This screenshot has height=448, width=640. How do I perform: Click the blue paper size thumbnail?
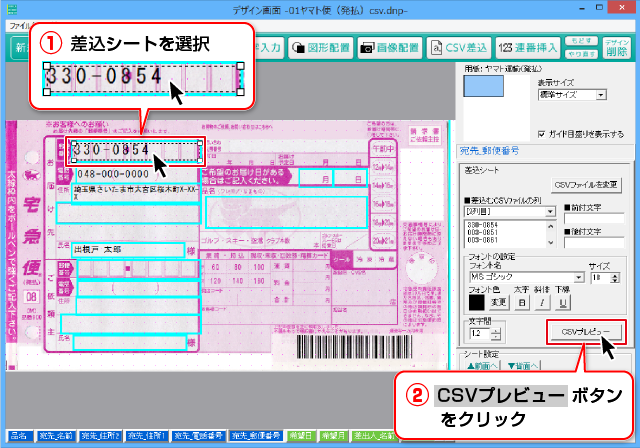point(483,86)
